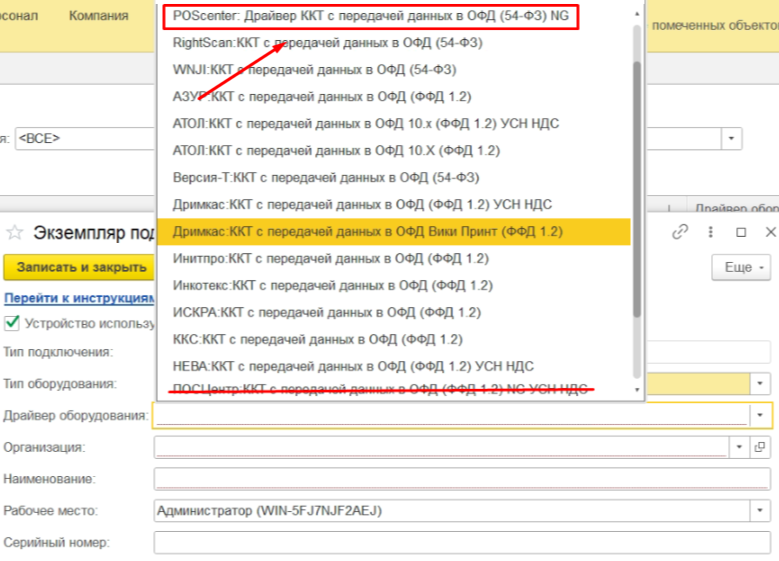Image resolution: width=779 pixels, height=561 pixels.
Task: Add form to favorites star icon
Action: 15,232
